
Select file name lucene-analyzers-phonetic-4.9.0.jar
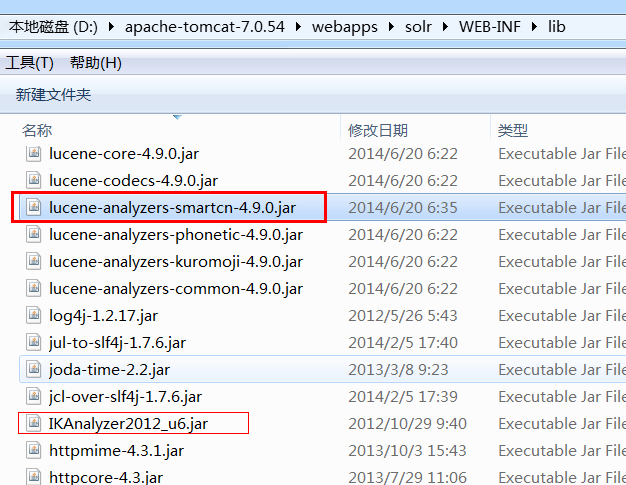176,235
